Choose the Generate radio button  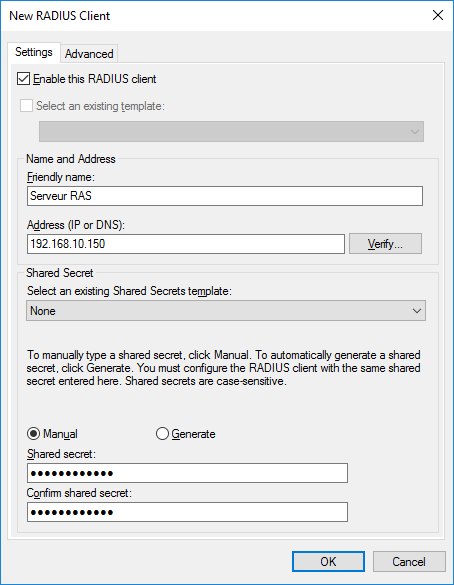click(x=162, y=434)
